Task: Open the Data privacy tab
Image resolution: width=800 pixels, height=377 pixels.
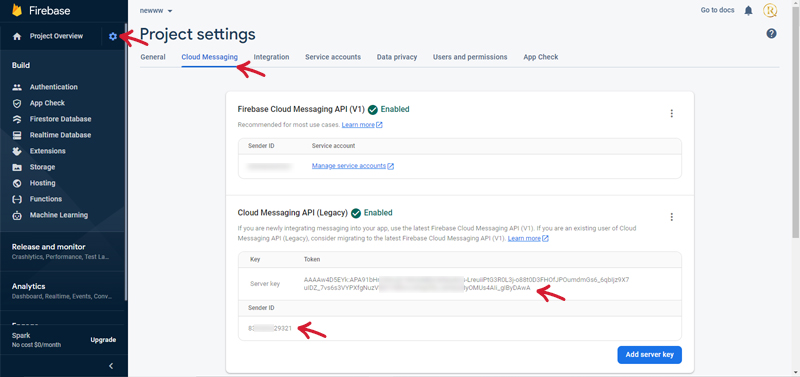Action: [x=397, y=57]
